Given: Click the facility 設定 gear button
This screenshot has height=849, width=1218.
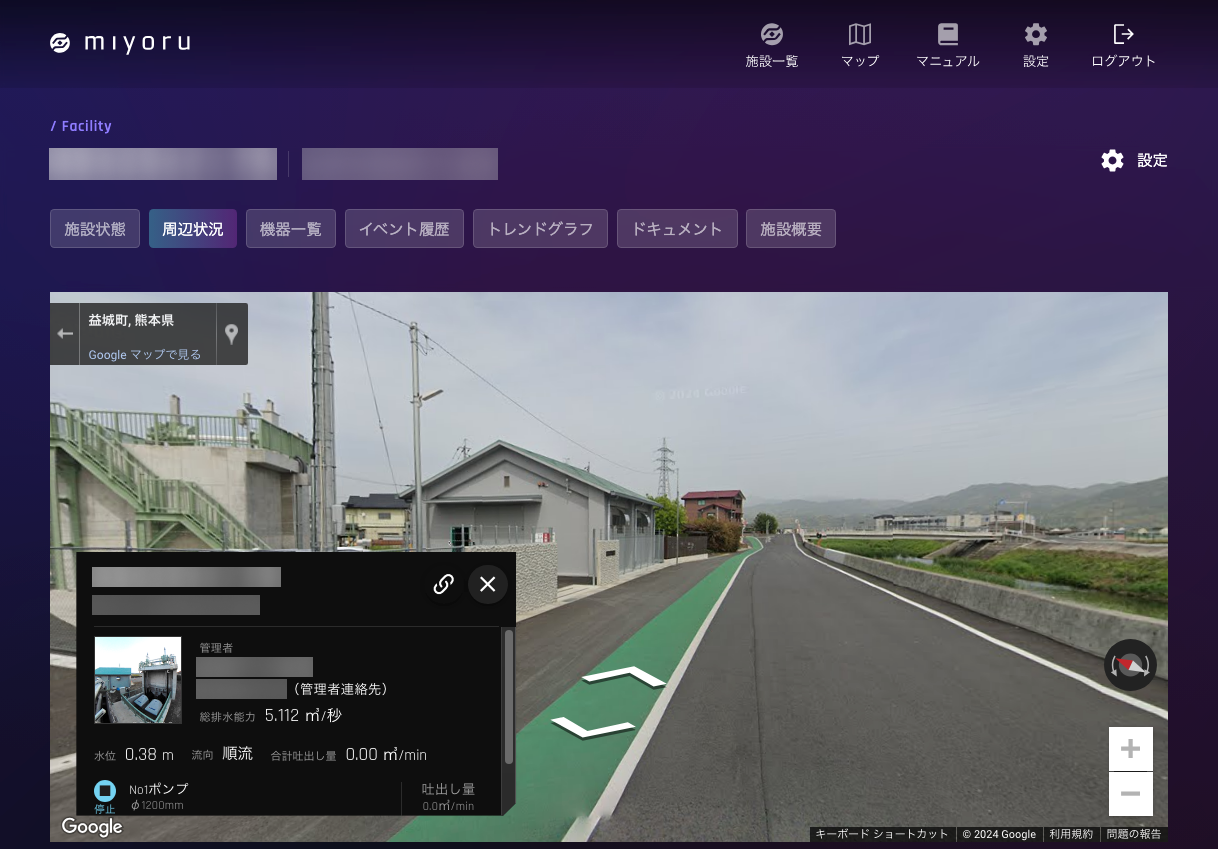Looking at the screenshot, I should click(1134, 160).
